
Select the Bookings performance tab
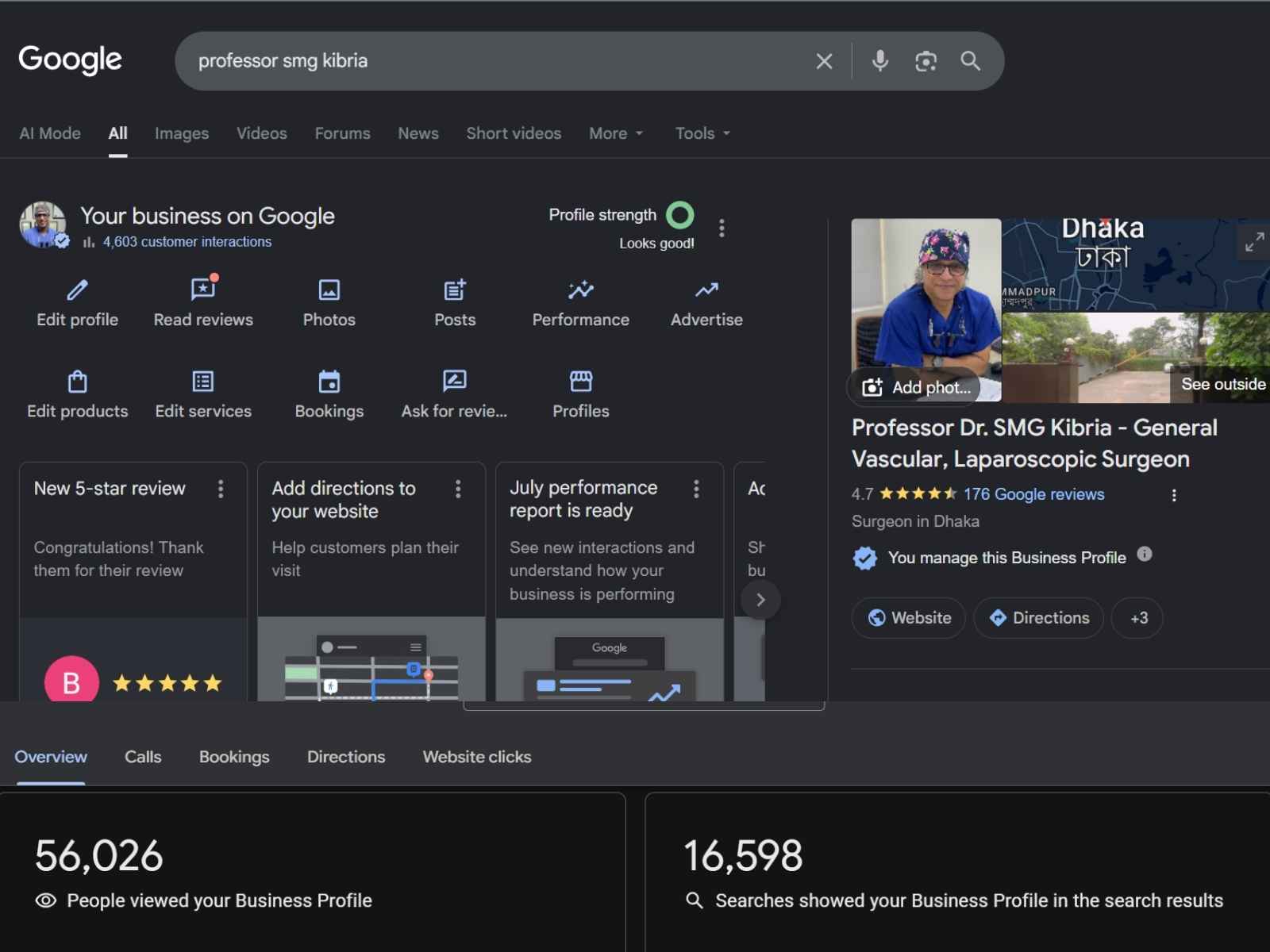click(x=234, y=757)
